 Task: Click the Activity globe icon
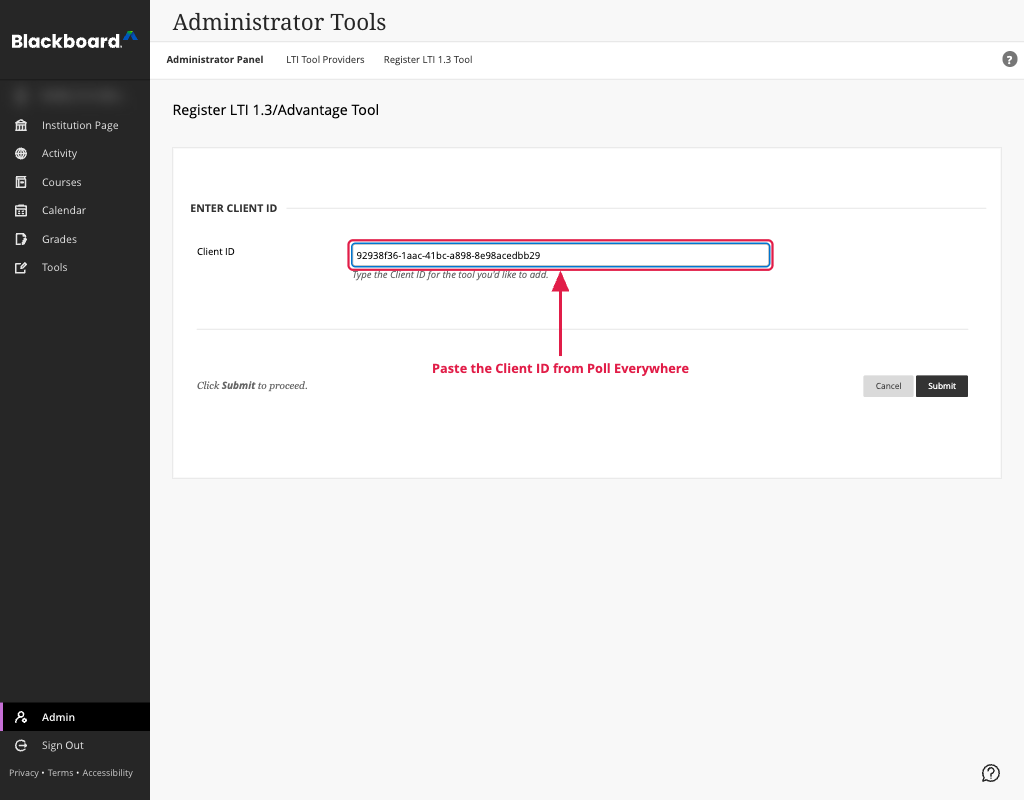coord(21,153)
